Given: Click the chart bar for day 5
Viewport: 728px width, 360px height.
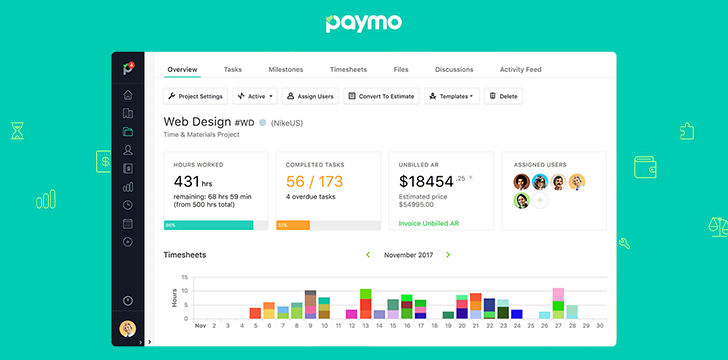Looking at the screenshot, I should pos(255,313).
